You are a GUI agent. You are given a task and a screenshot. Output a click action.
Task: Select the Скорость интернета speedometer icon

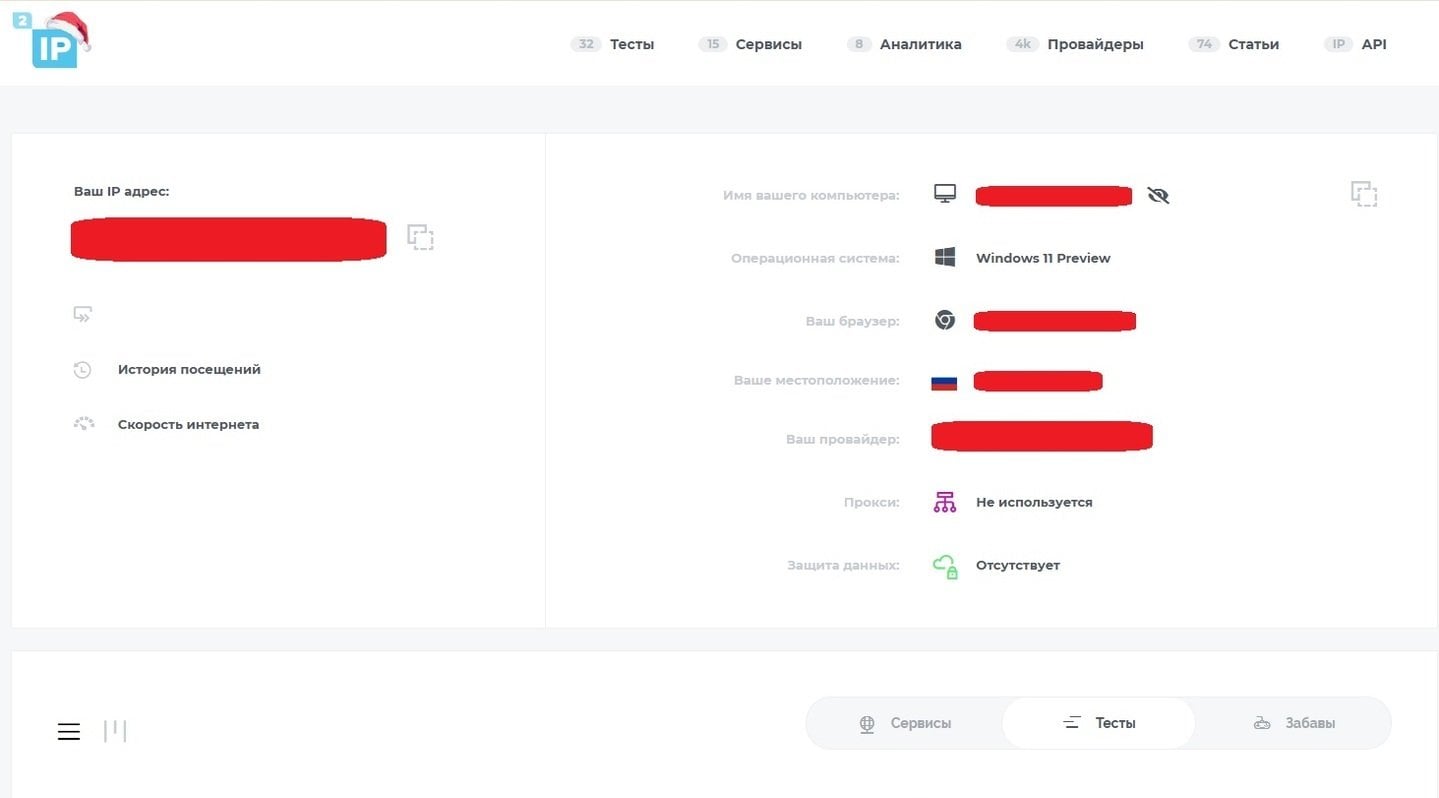coord(83,423)
